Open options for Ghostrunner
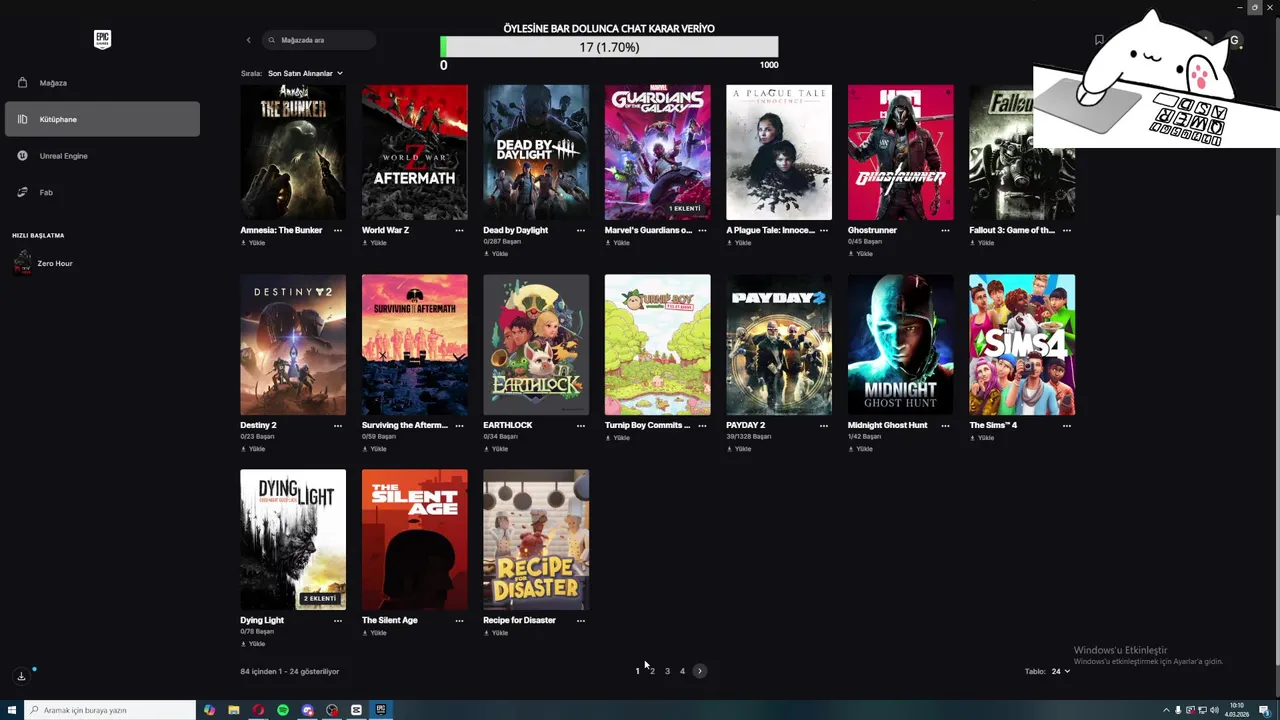 (x=945, y=230)
